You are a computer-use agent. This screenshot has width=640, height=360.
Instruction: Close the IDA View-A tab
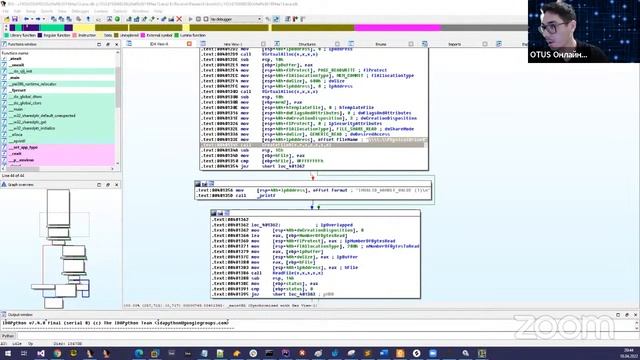pyautogui.click(x=189, y=44)
